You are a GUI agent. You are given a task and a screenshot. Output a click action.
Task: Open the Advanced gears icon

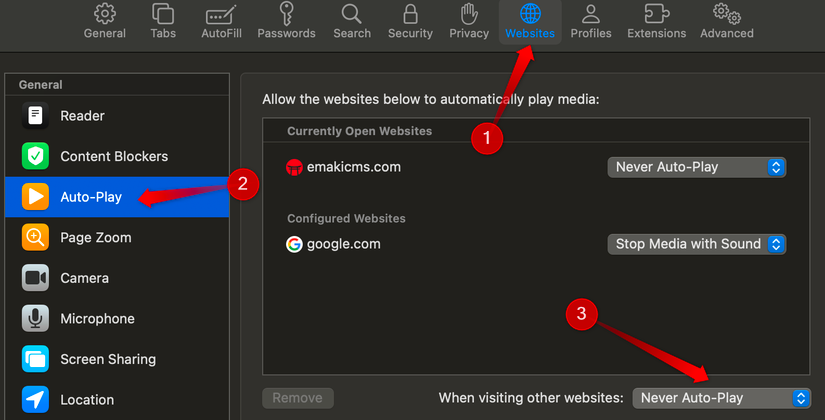tap(727, 14)
